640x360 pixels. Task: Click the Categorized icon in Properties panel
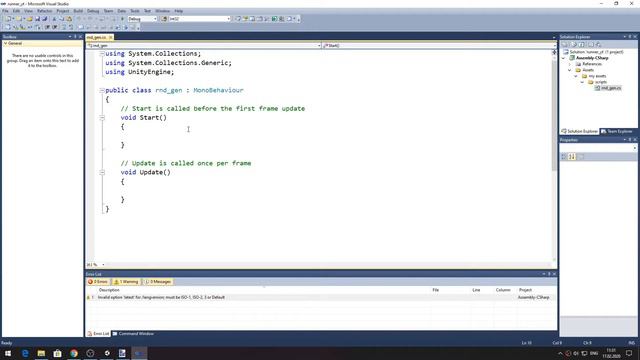point(564,157)
